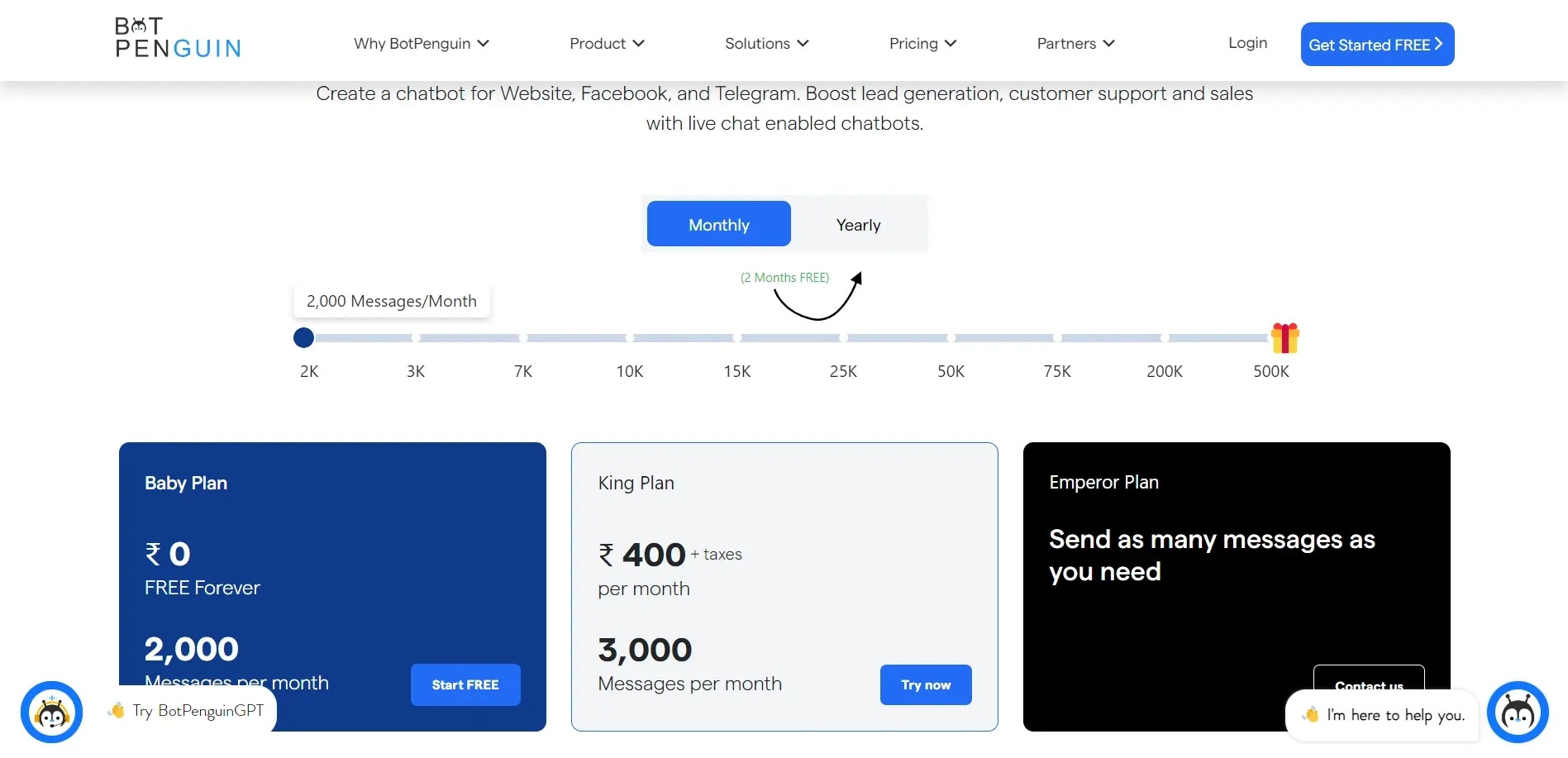Expand the Why BotPenguin dropdown
This screenshot has height=758, width=1568.
tap(422, 43)
